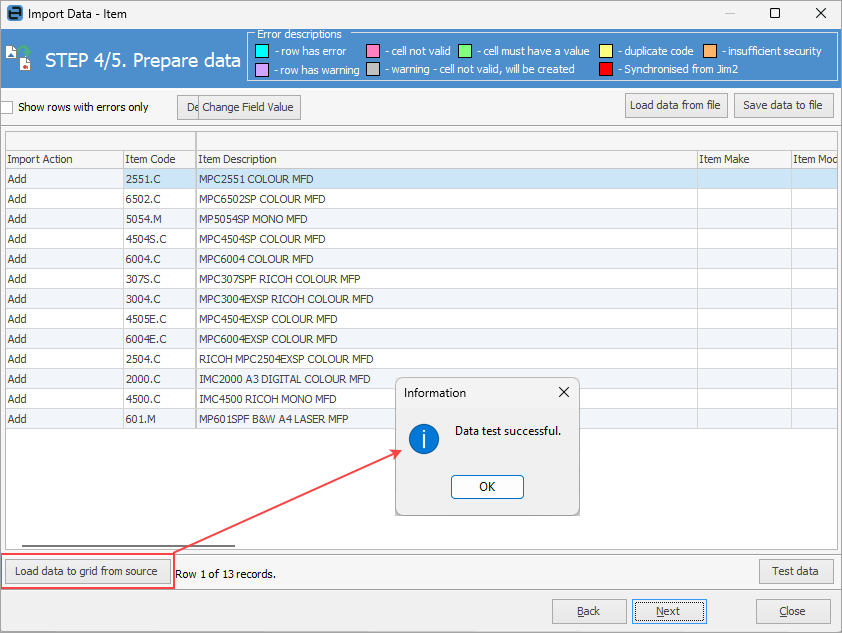This screenshot has width=842, height=633.
Task: Click the Item Code column header
Action: pyautogui.click(x=159, y=159)
